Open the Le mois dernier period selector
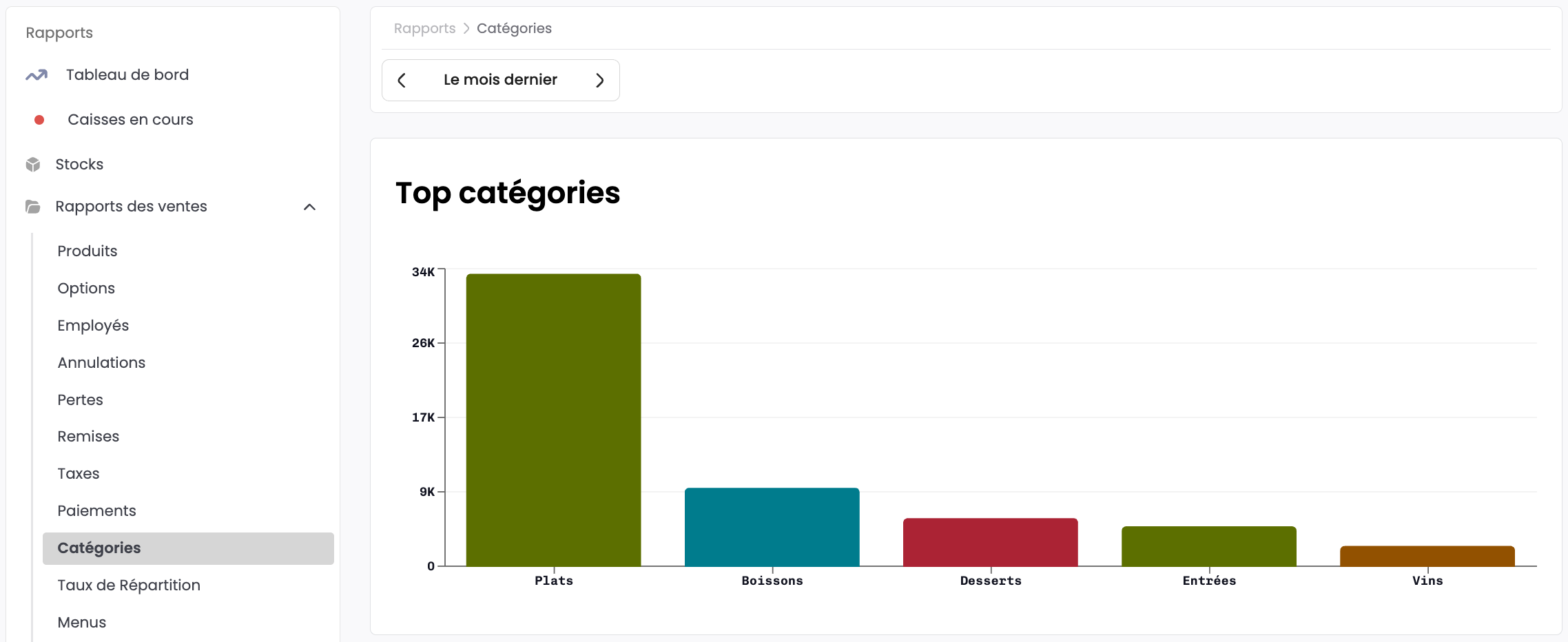Viewport: 1568px width, 642px height. (500, 80)
